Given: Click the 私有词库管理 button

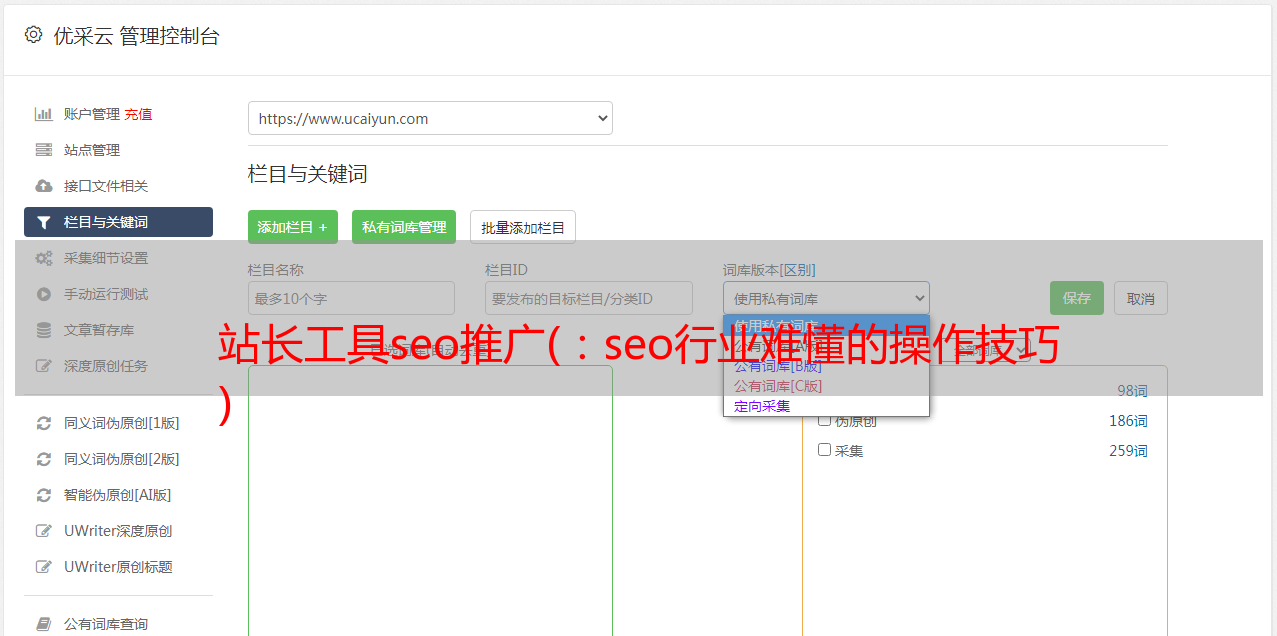Looking at the screenshot, I should click(x=404, y=227).
